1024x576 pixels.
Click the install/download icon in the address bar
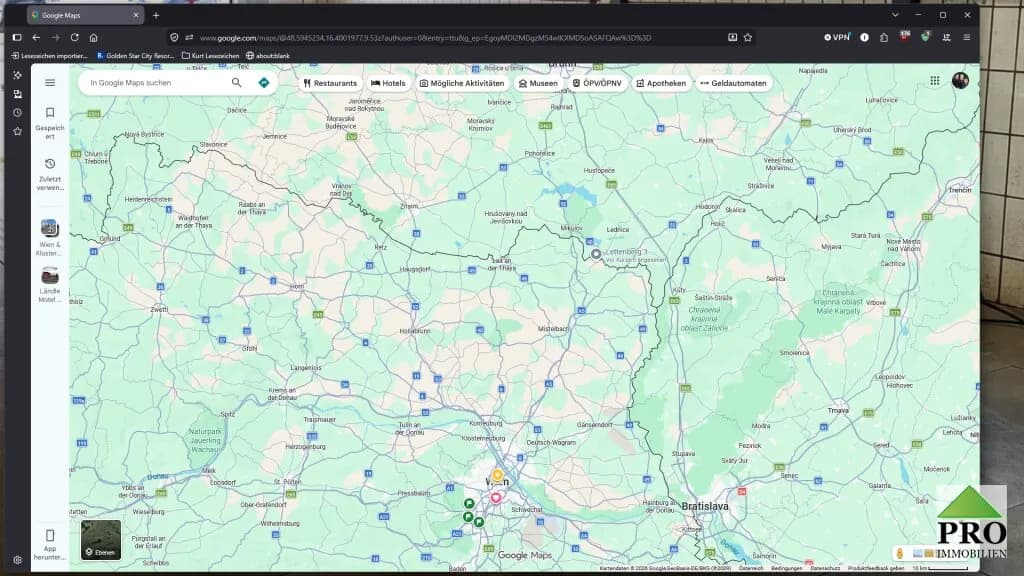(x=732, y=37)
